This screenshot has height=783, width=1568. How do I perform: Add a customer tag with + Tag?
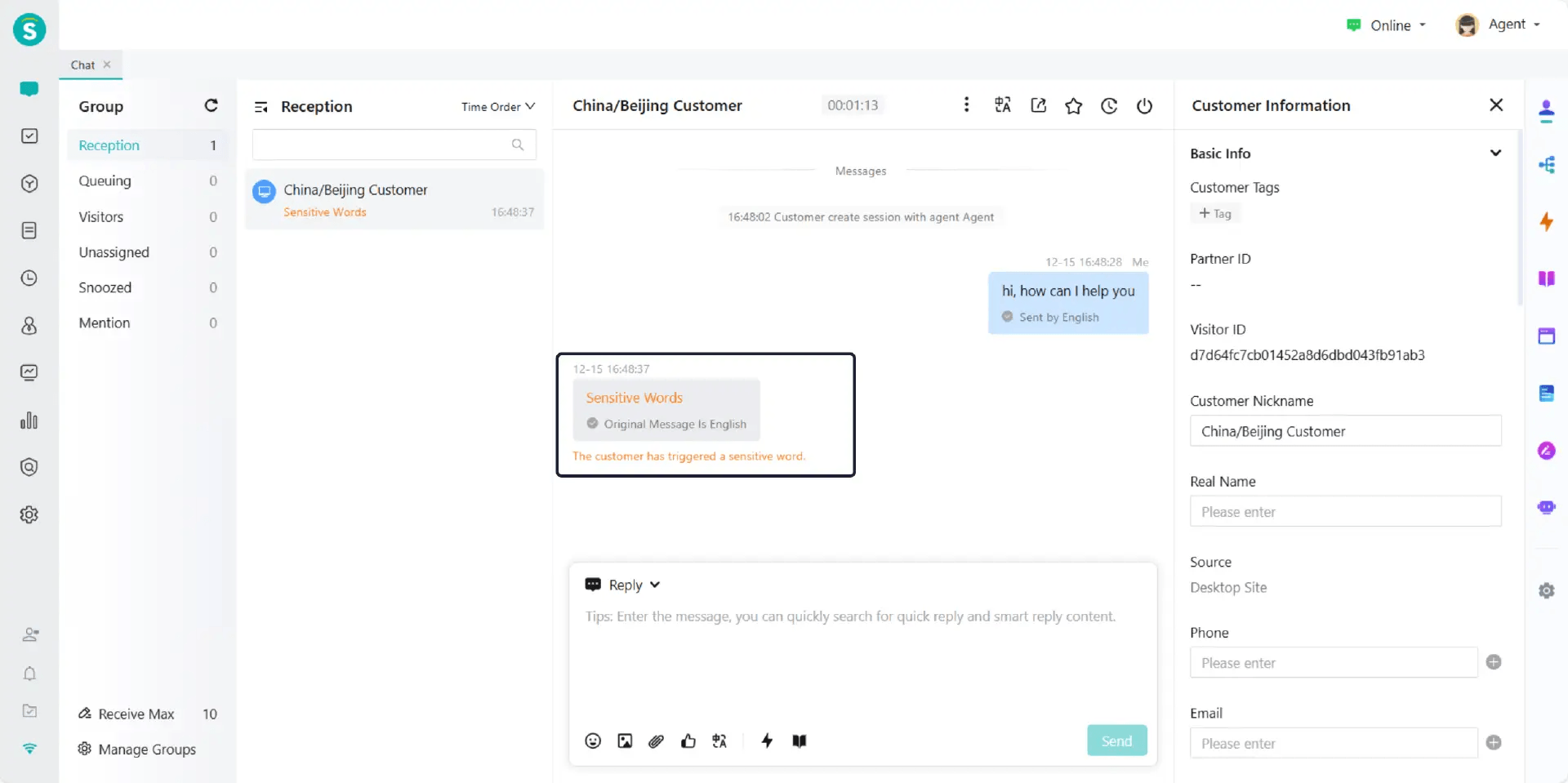[x=1214, y=213]
